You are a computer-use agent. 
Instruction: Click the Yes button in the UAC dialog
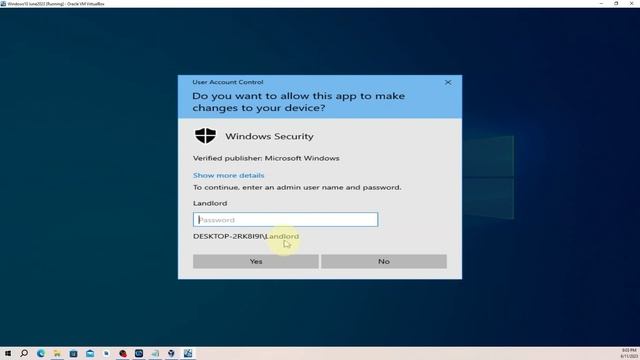pos(256,261)
